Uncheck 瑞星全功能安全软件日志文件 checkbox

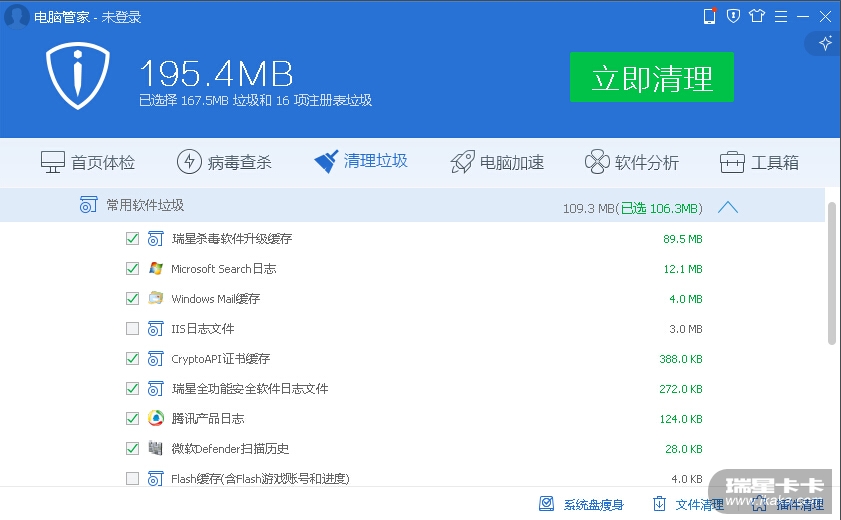coord(132,389)
